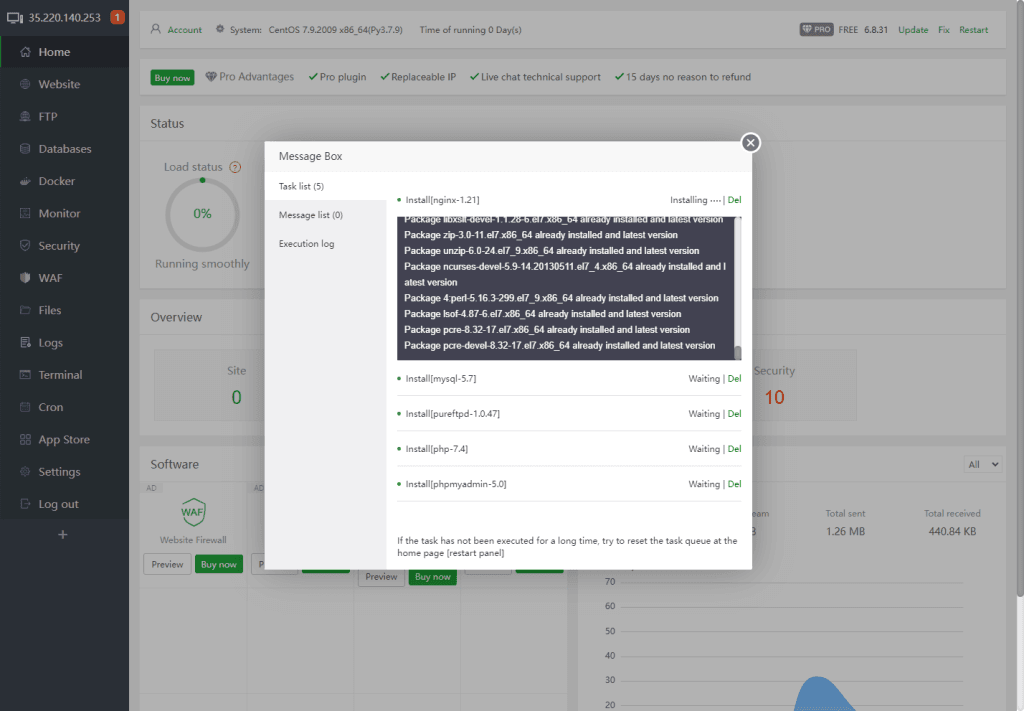Open the Terminal icon in sidebar
The height and width of the screenshot is (711, 1024).
coord(25,375)
